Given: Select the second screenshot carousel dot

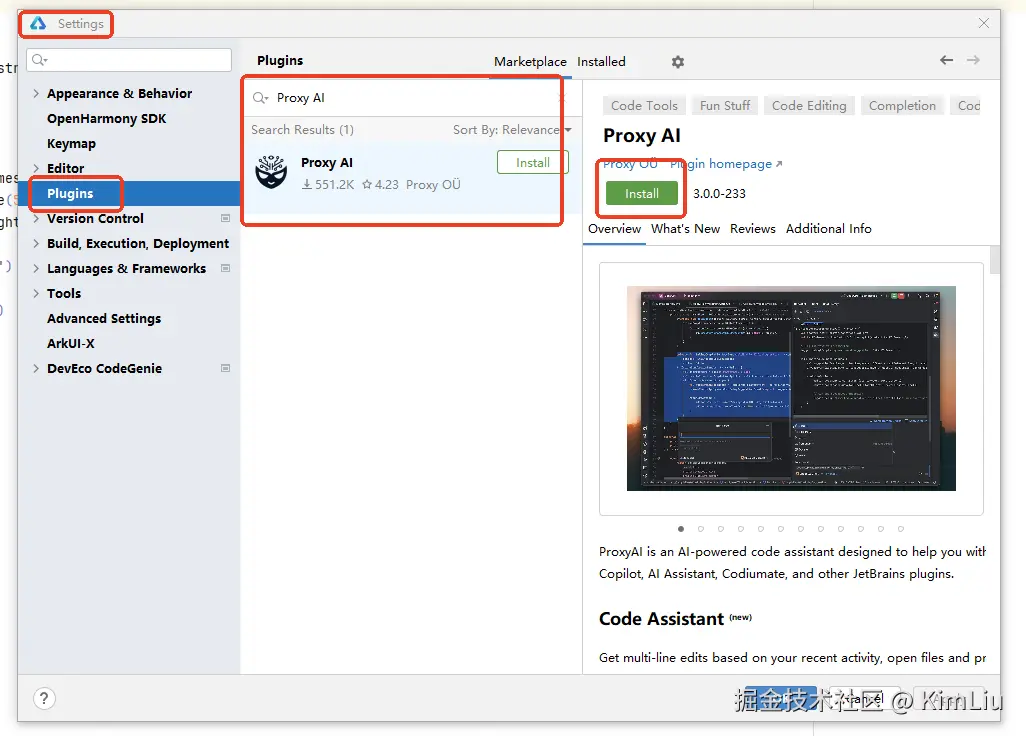Looking at the screenshot, I should [x=701, y=529].
